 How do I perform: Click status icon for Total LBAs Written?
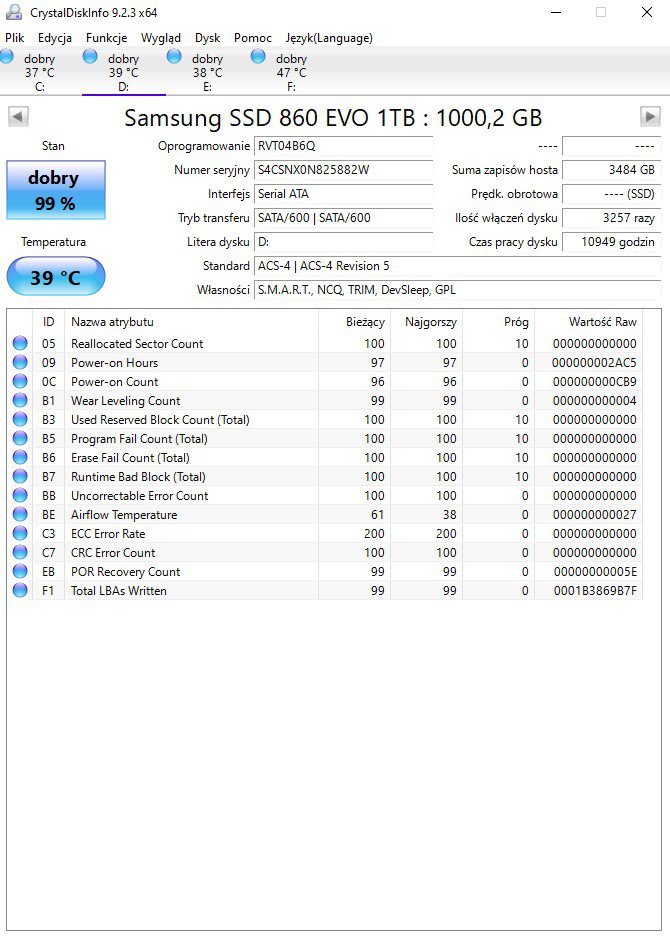20,590
